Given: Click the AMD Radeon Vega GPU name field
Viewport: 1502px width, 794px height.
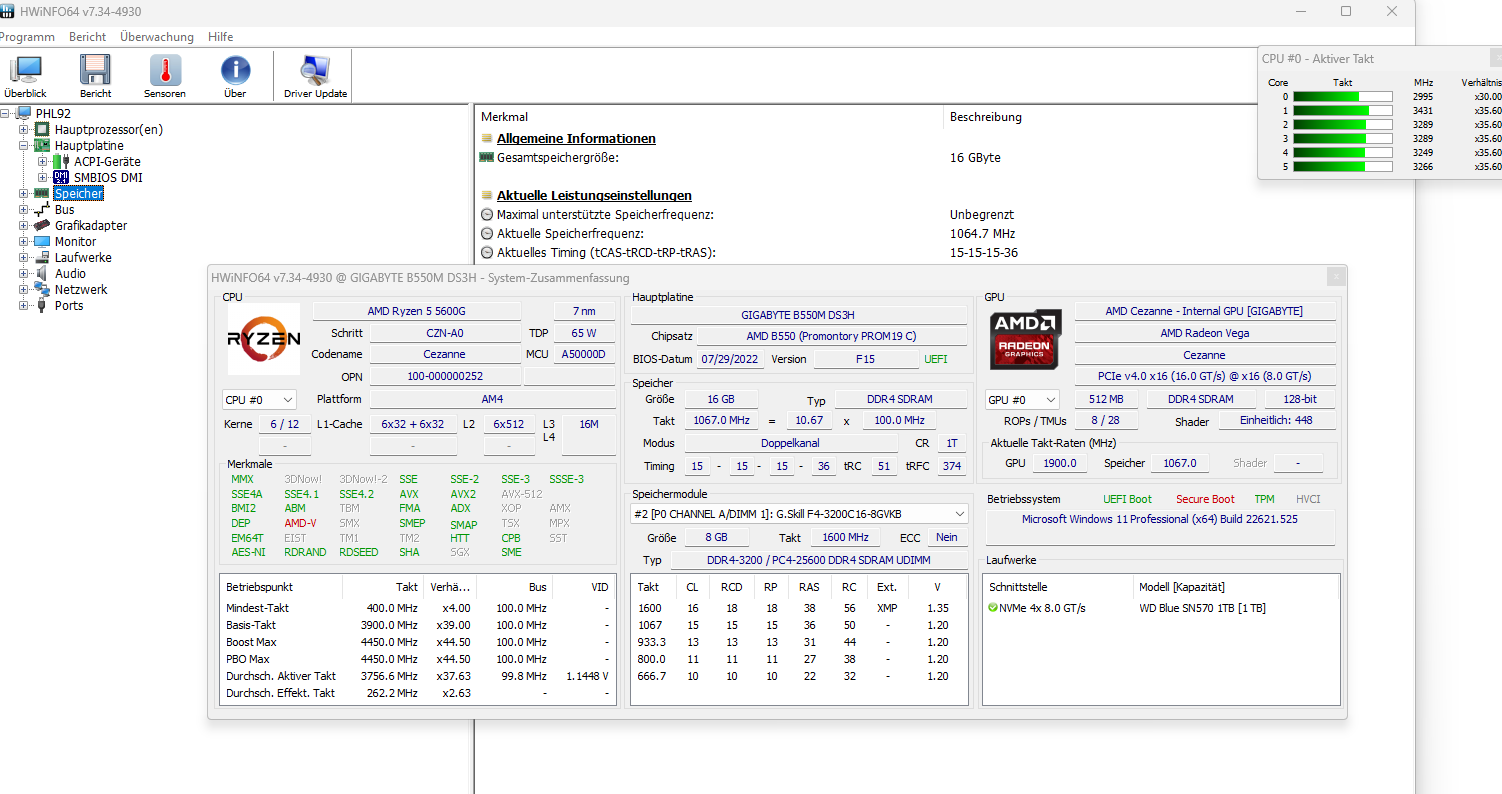Looking at the screenshot, I should pos(1205,333).
